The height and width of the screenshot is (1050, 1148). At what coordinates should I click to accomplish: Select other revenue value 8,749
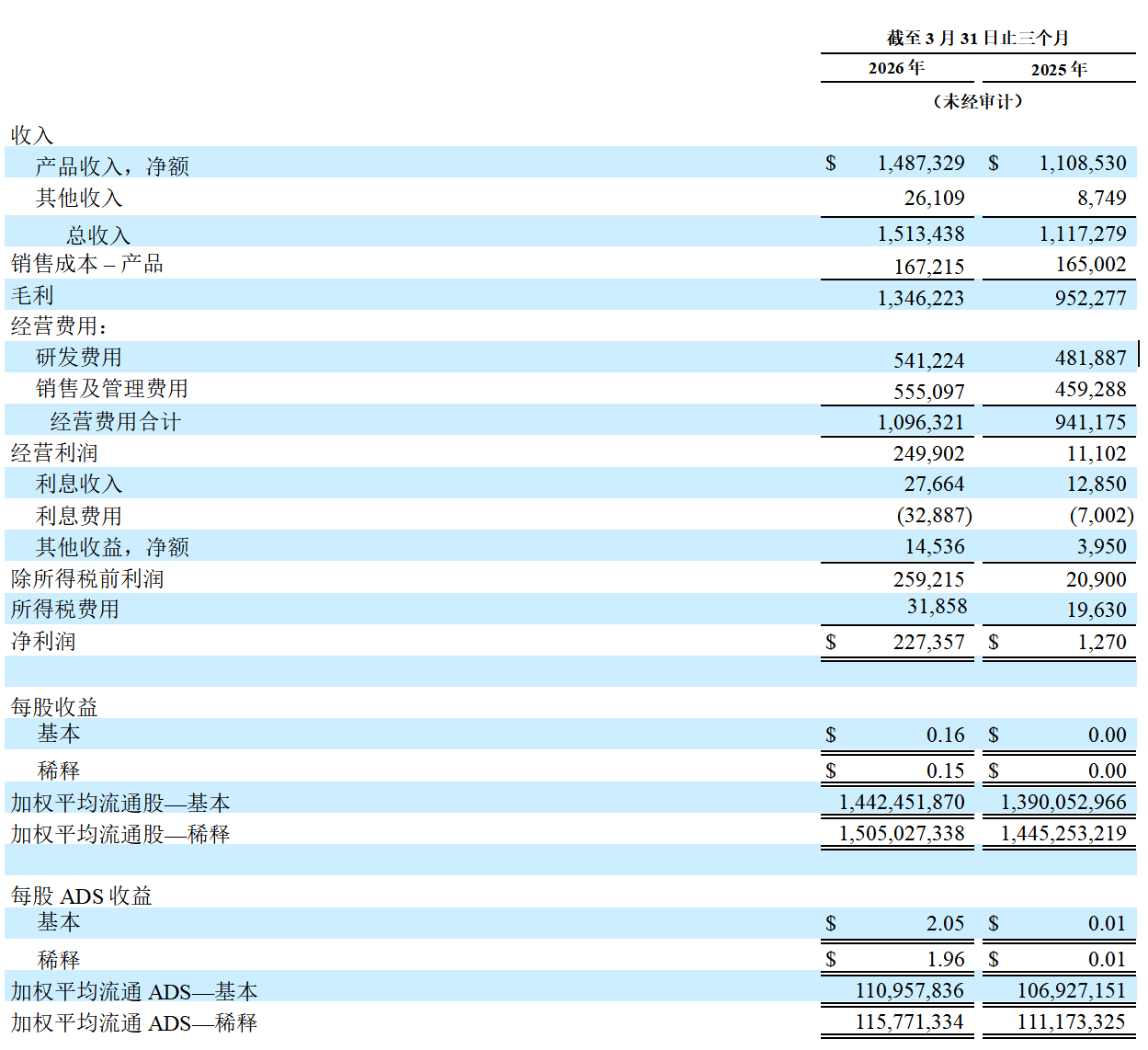1102,199
